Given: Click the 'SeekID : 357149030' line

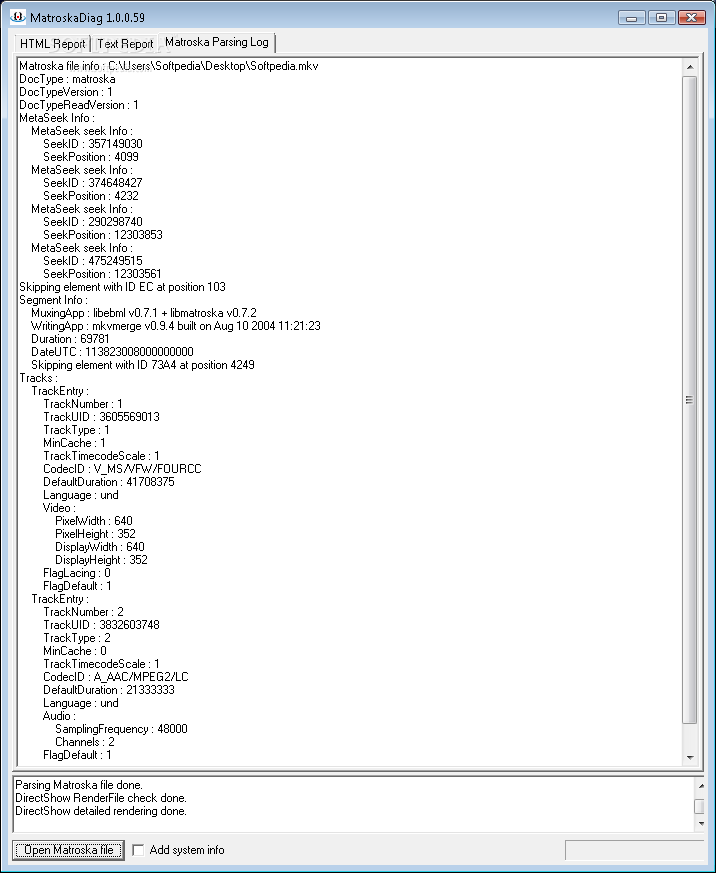Looking at the screenshot, I should pos(92,144).
